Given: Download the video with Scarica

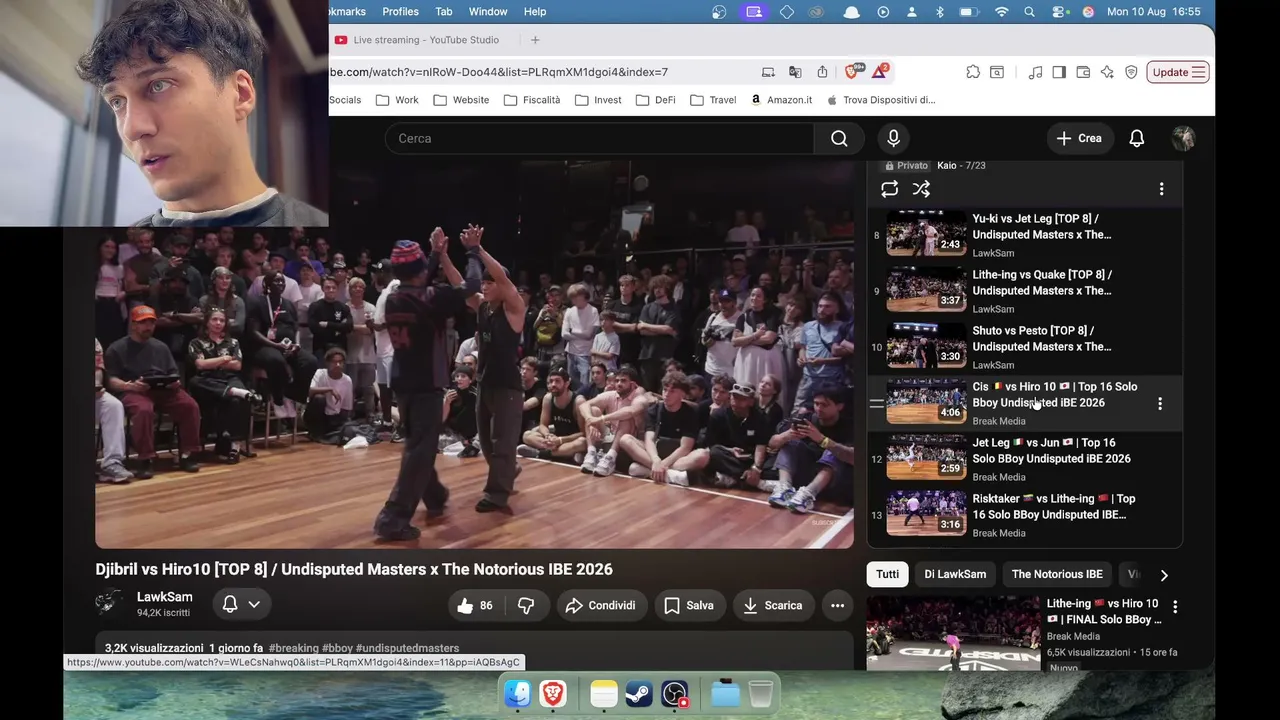Looking at the screenshot, I should pyautogui.click(x=773, y=605).
